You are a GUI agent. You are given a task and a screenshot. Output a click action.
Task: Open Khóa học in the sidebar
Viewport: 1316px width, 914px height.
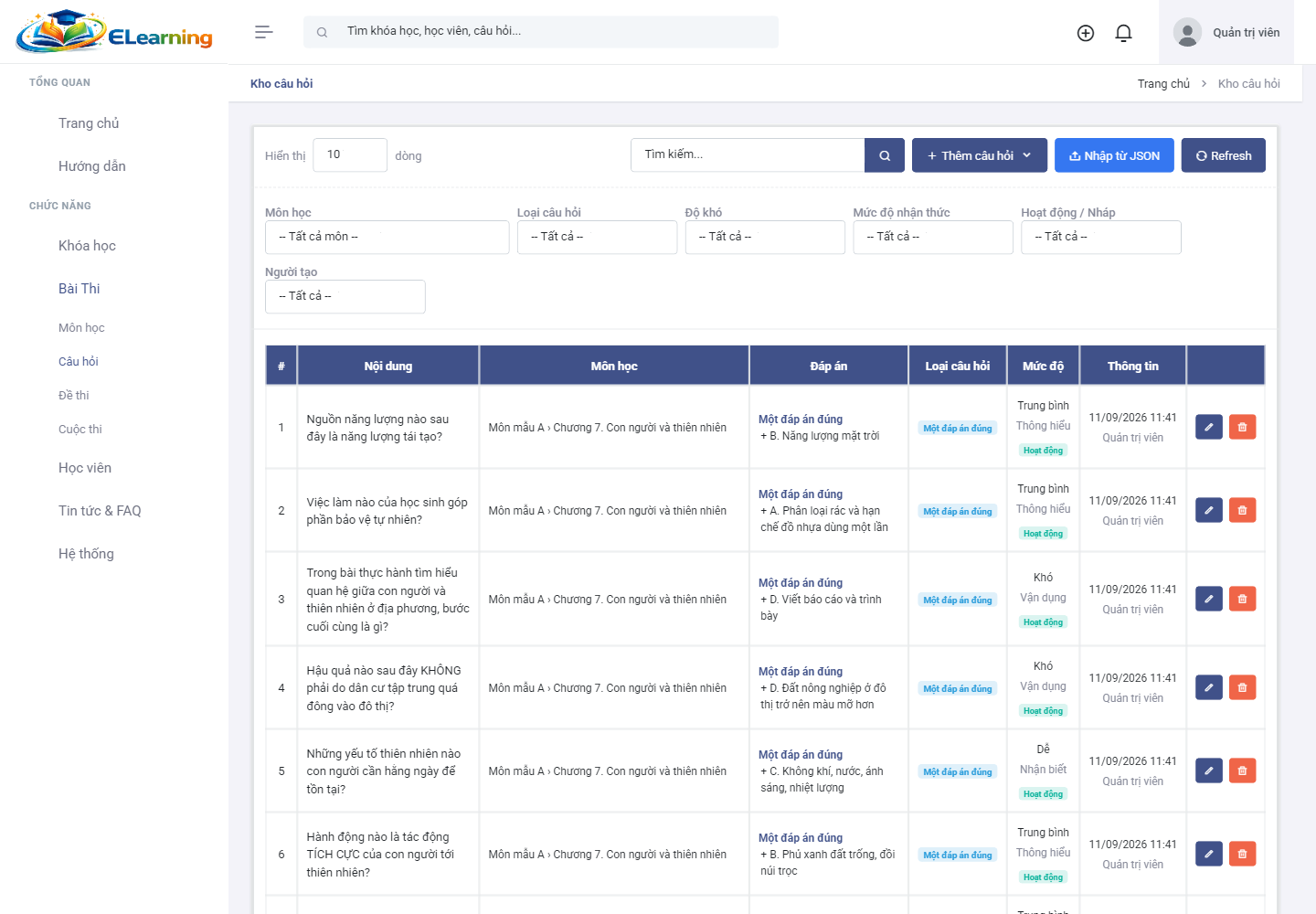tap(87, 246)
